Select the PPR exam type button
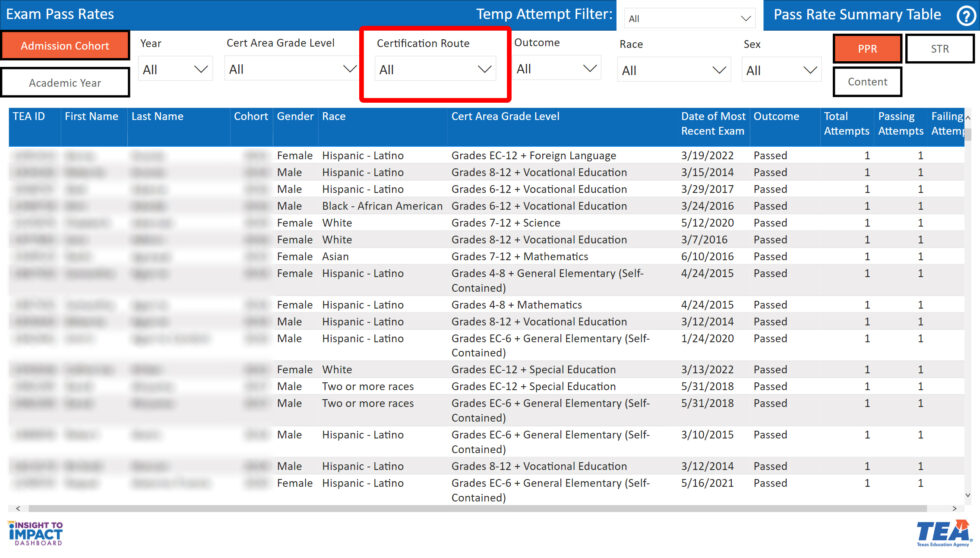The height and width of the screenshot is (558, 980). click(867, 49)
